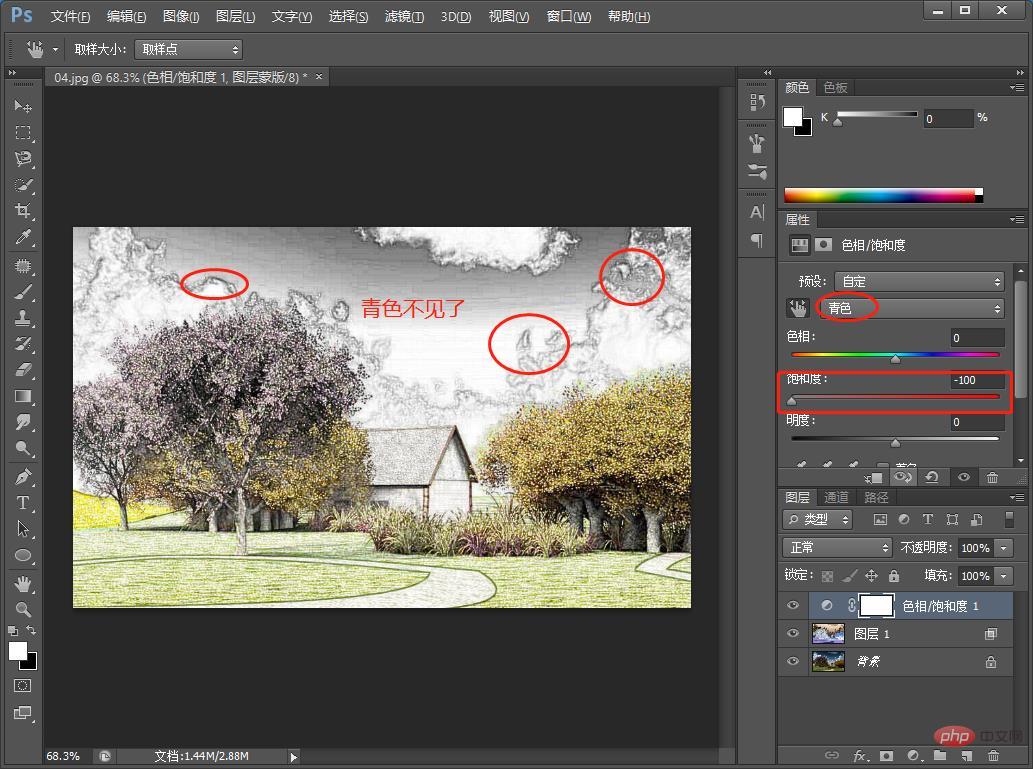Switch to the 路径 tab
The height and width of the screenshot is (769, 1033).
(x=876, y=498)
